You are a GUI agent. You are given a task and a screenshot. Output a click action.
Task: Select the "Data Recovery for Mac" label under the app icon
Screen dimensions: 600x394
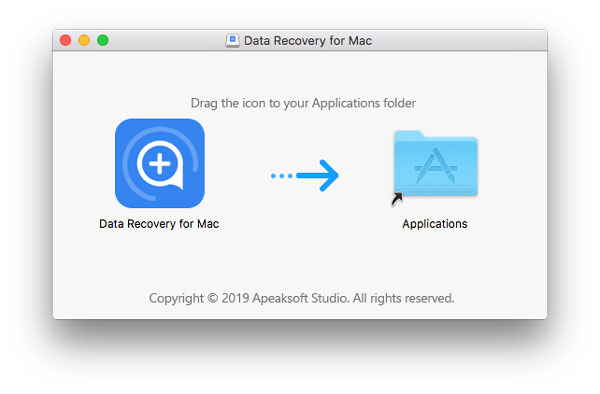159,224
